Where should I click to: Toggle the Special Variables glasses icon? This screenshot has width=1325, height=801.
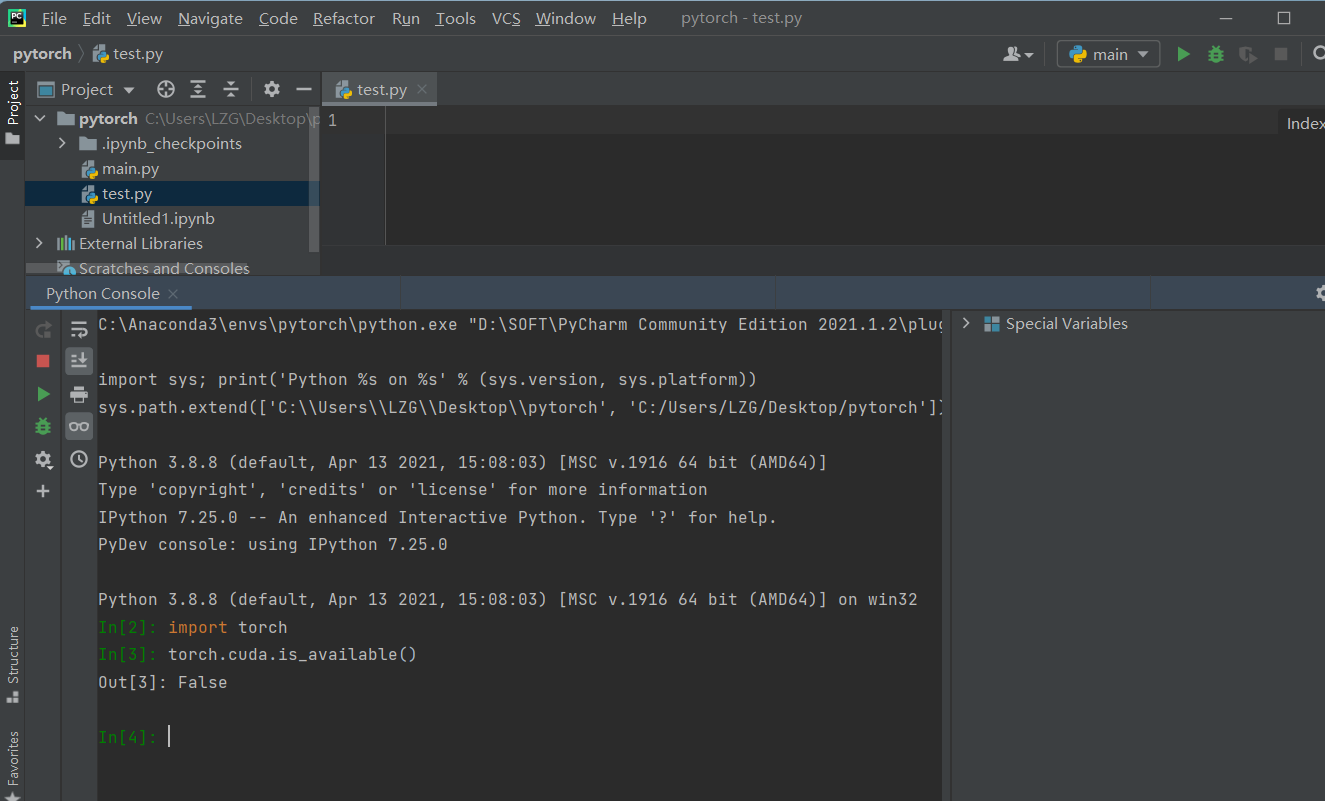click(78, 426)
